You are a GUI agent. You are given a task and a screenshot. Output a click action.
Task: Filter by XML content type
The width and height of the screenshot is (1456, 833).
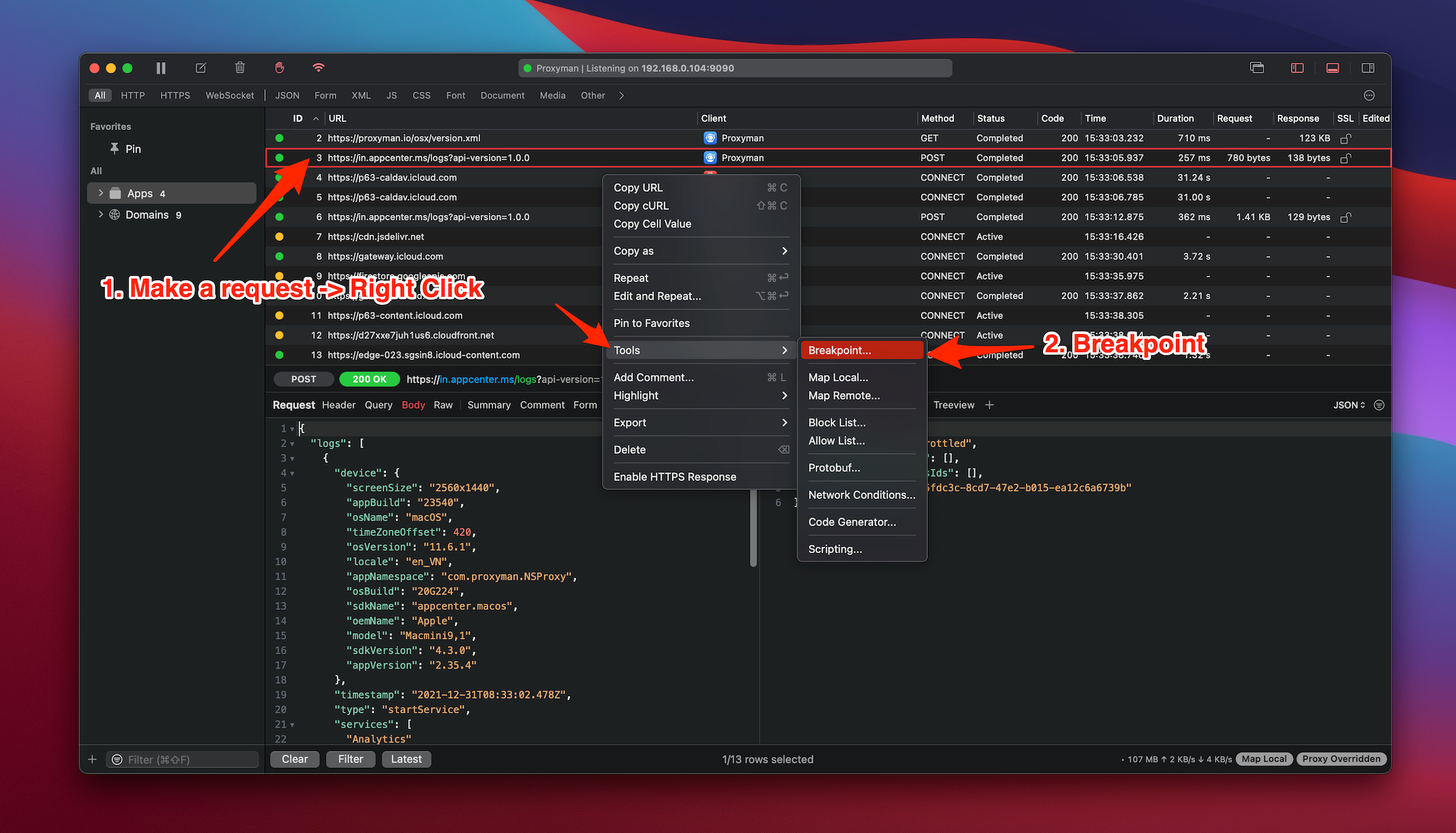(361, 95)
